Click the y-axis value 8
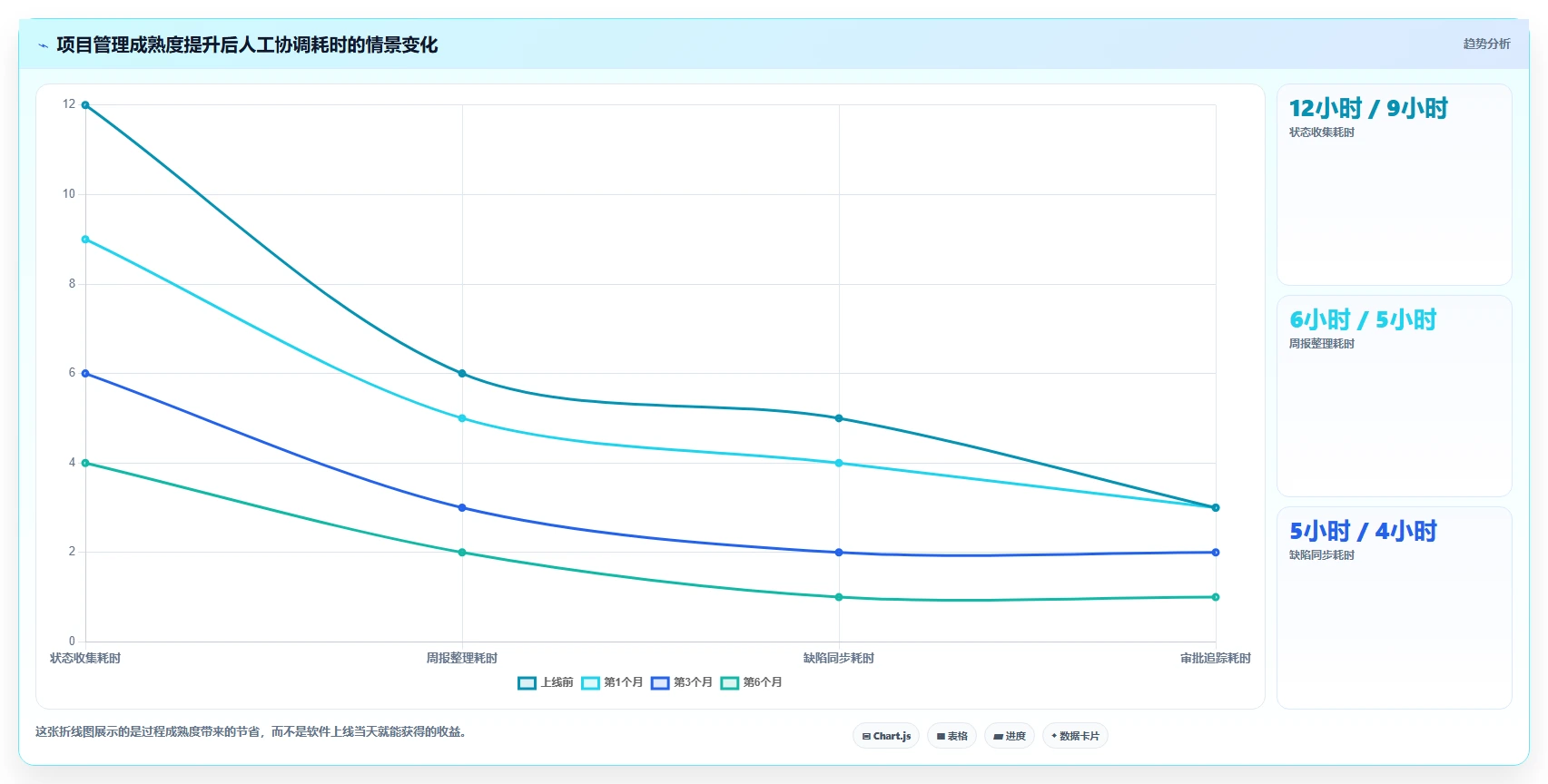1548x784 pixels. pyautogui.click(x=72, y=284)
